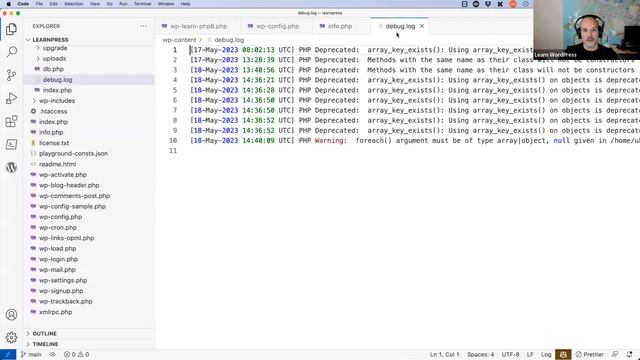Open .htaccess file
Viewport: 640px width, 360px height.
click(x=53, y=111)
